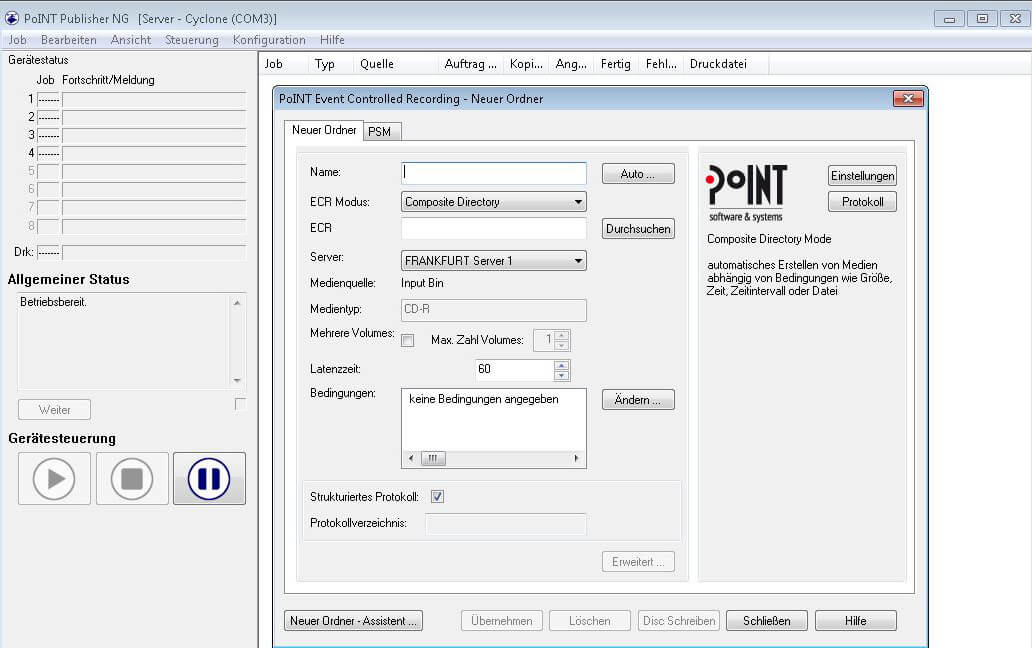The width and height of the screenshot is (1032, 648).
Task: Open the Konfiguration menu
Action: (x=269, y=40)
